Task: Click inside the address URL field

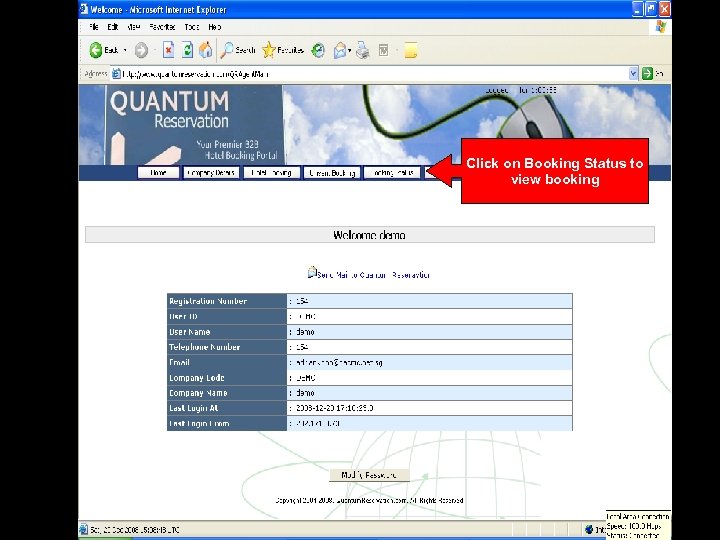Action: point(374,73)
